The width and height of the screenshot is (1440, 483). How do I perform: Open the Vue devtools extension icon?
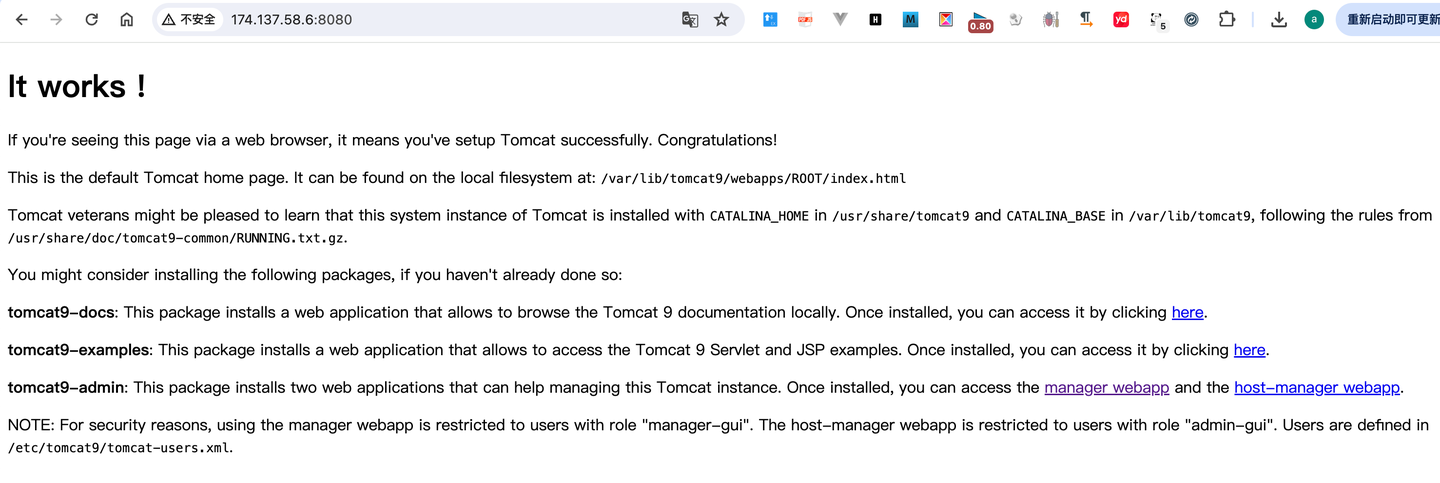point(840,19)
